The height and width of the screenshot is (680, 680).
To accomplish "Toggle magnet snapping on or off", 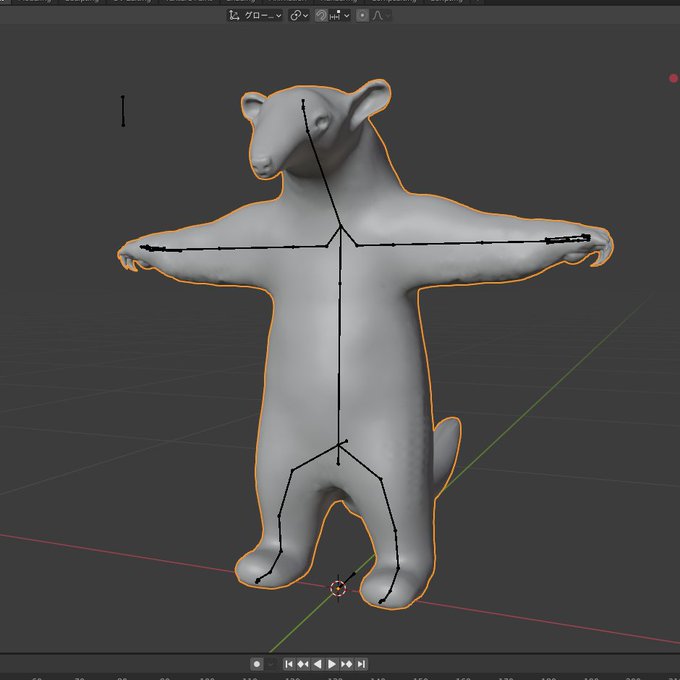I will tap(320, 16).
